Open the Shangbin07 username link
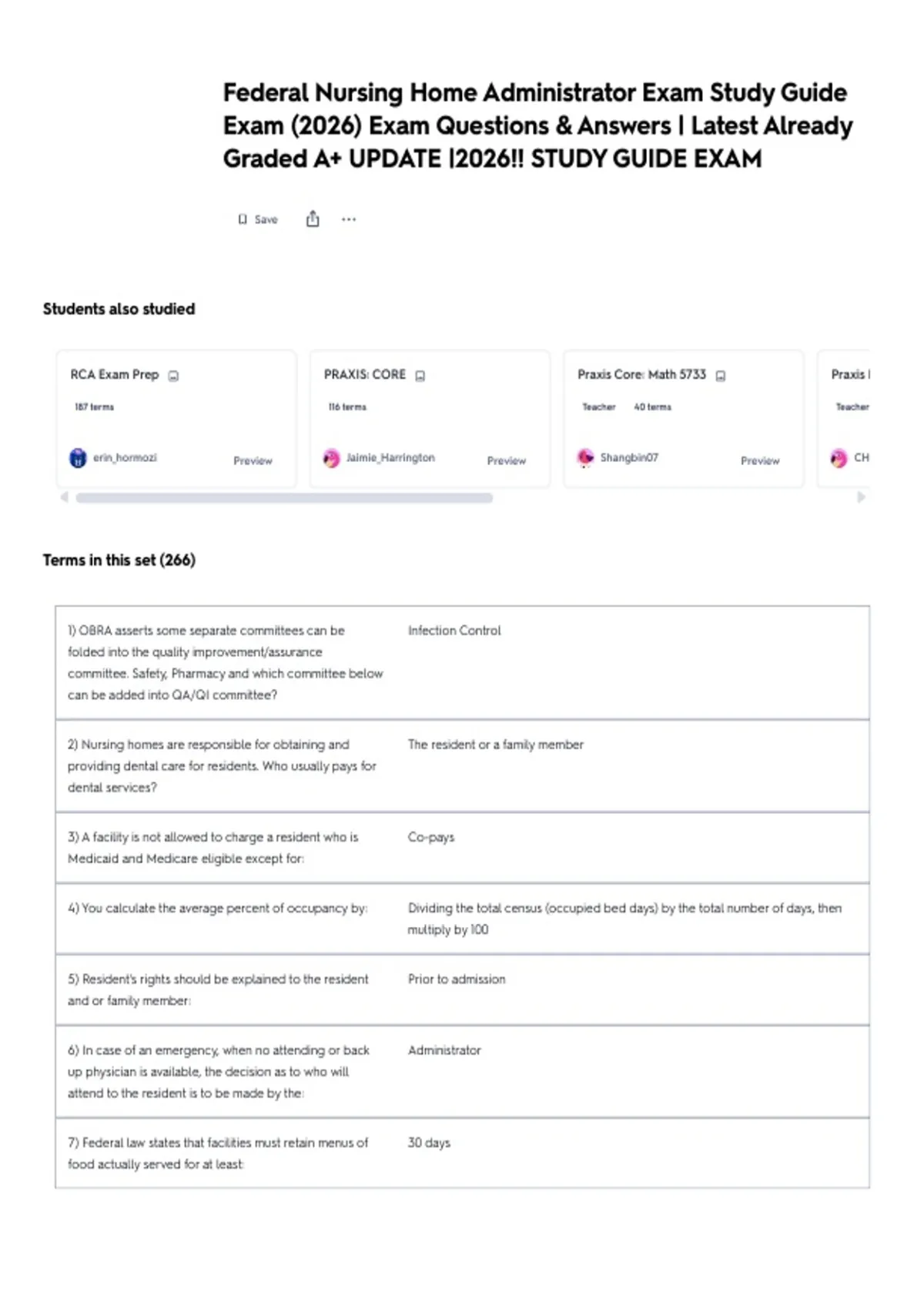 point(629,457)
